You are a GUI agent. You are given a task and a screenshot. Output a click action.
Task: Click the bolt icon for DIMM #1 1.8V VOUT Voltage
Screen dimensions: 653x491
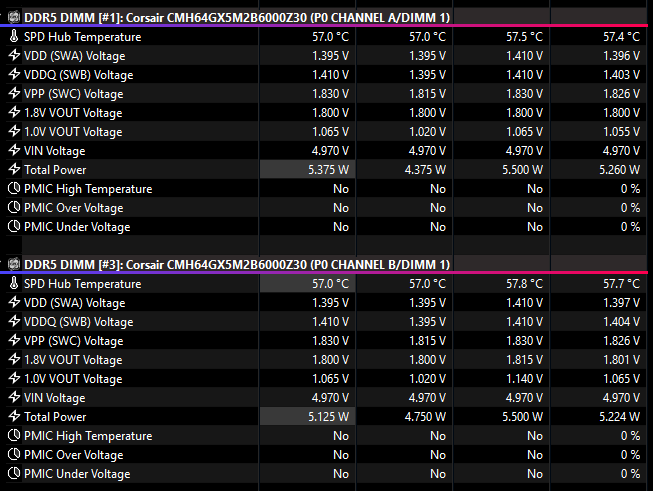point(14,112)
